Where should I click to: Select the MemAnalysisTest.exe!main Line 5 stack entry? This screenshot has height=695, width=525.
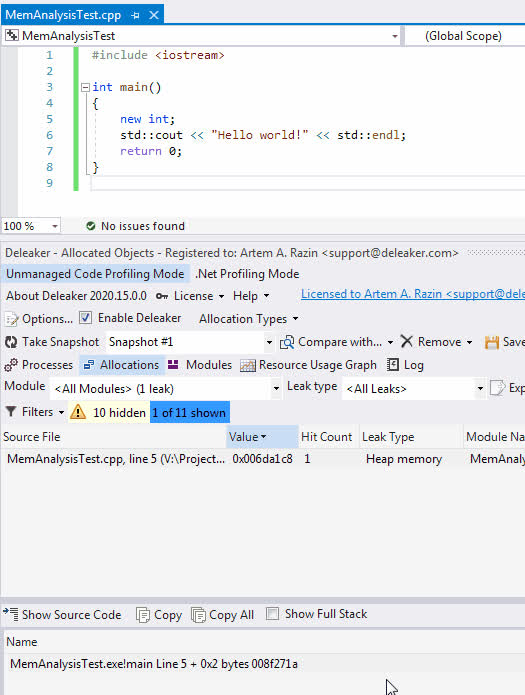coord(263,664)
